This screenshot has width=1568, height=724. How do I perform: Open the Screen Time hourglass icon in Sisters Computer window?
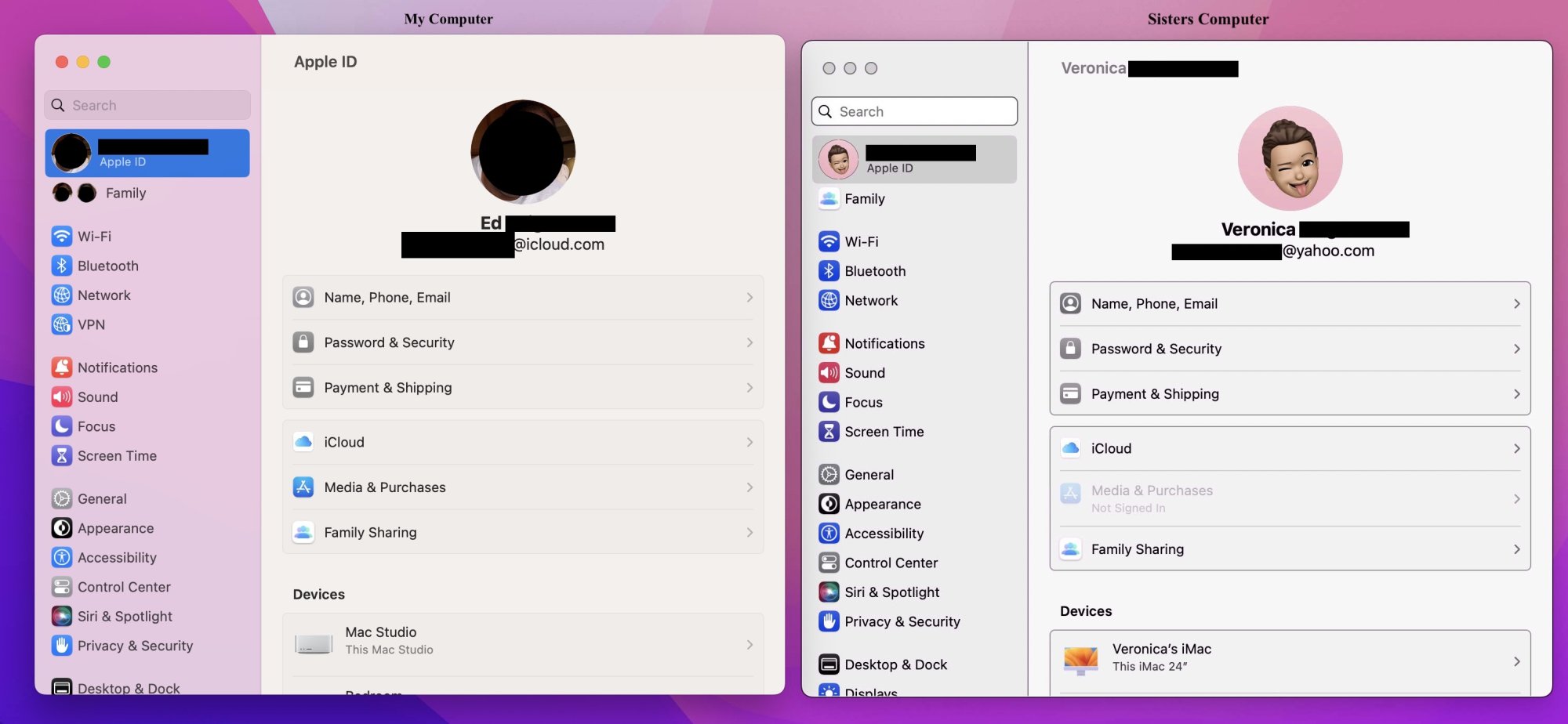click(x=829, y=432)
